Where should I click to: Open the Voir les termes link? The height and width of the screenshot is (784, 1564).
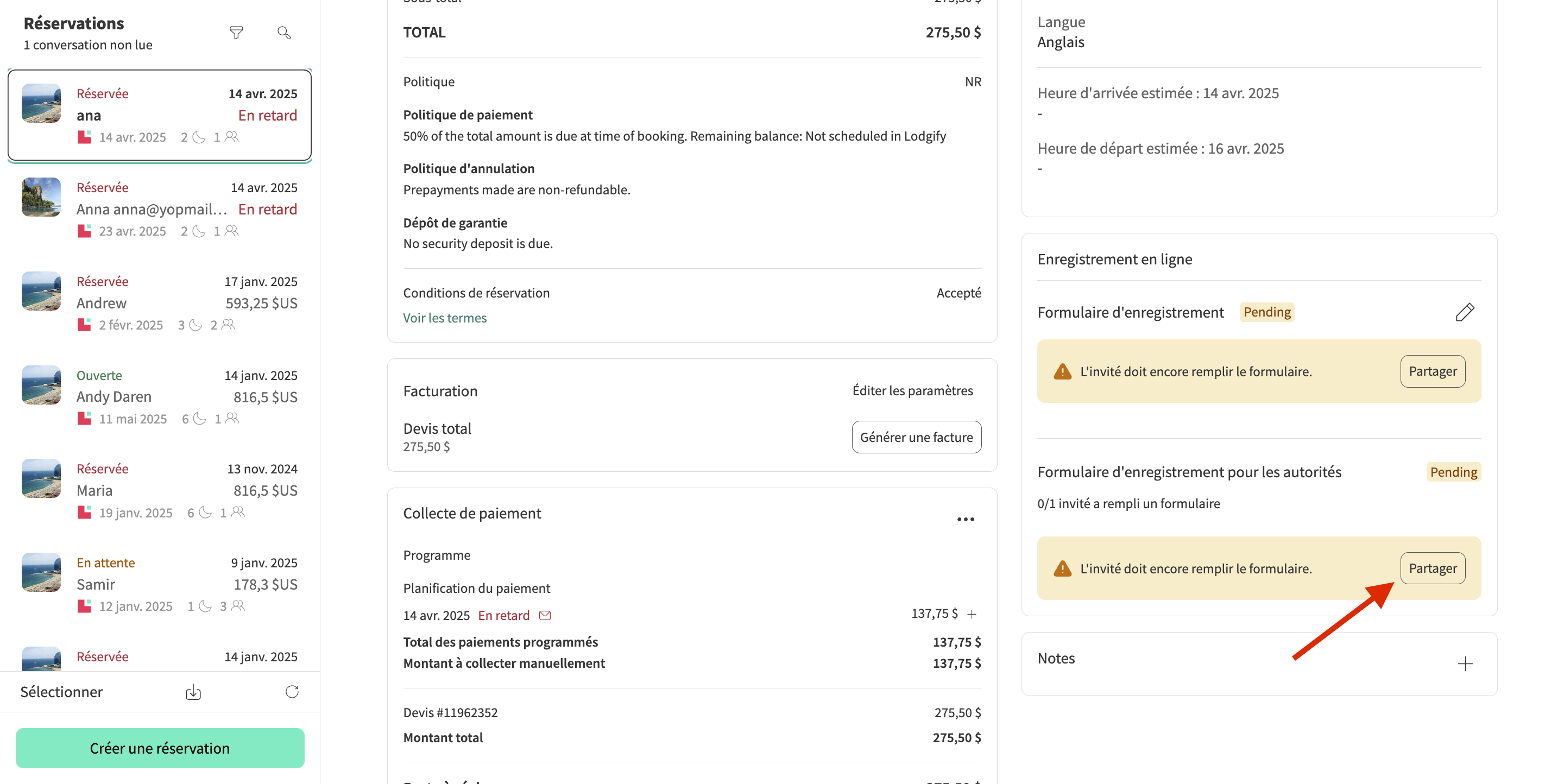(444, 318)
